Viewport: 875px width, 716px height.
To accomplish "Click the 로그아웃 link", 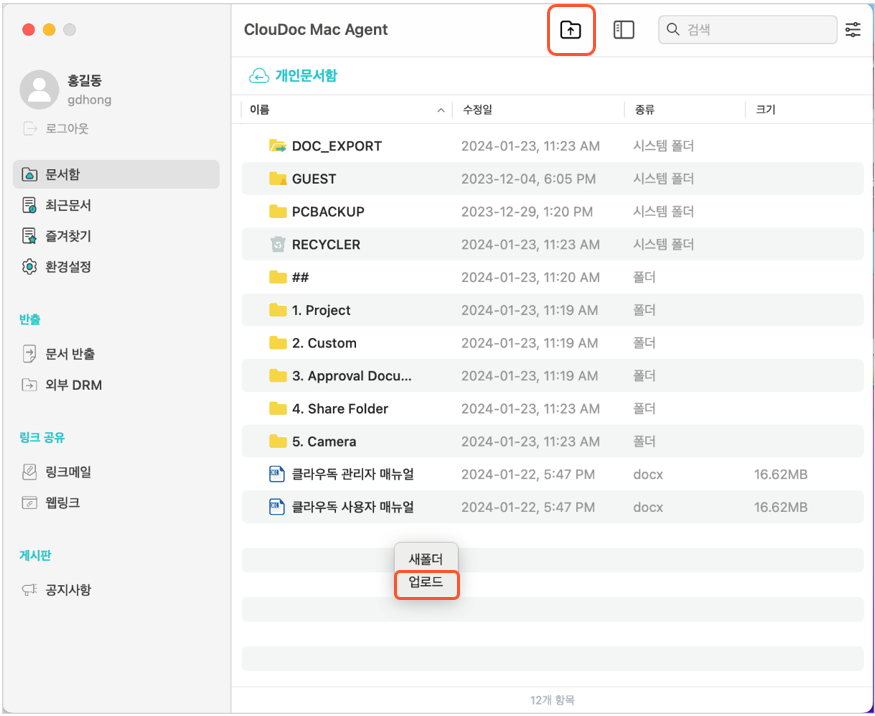I will click(x=67, y=129).
